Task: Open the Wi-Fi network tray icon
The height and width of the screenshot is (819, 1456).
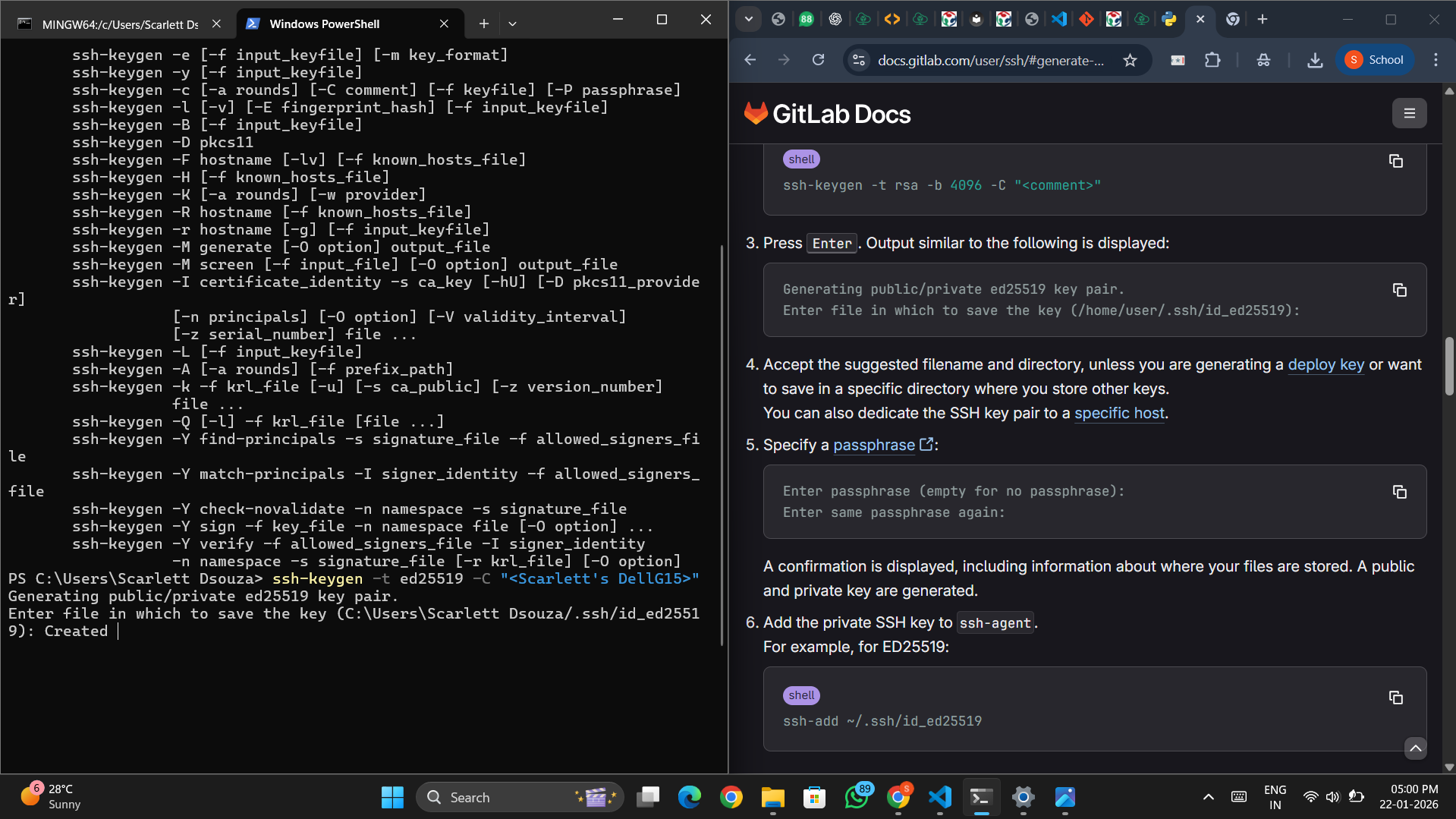Action: (1310, 797)
